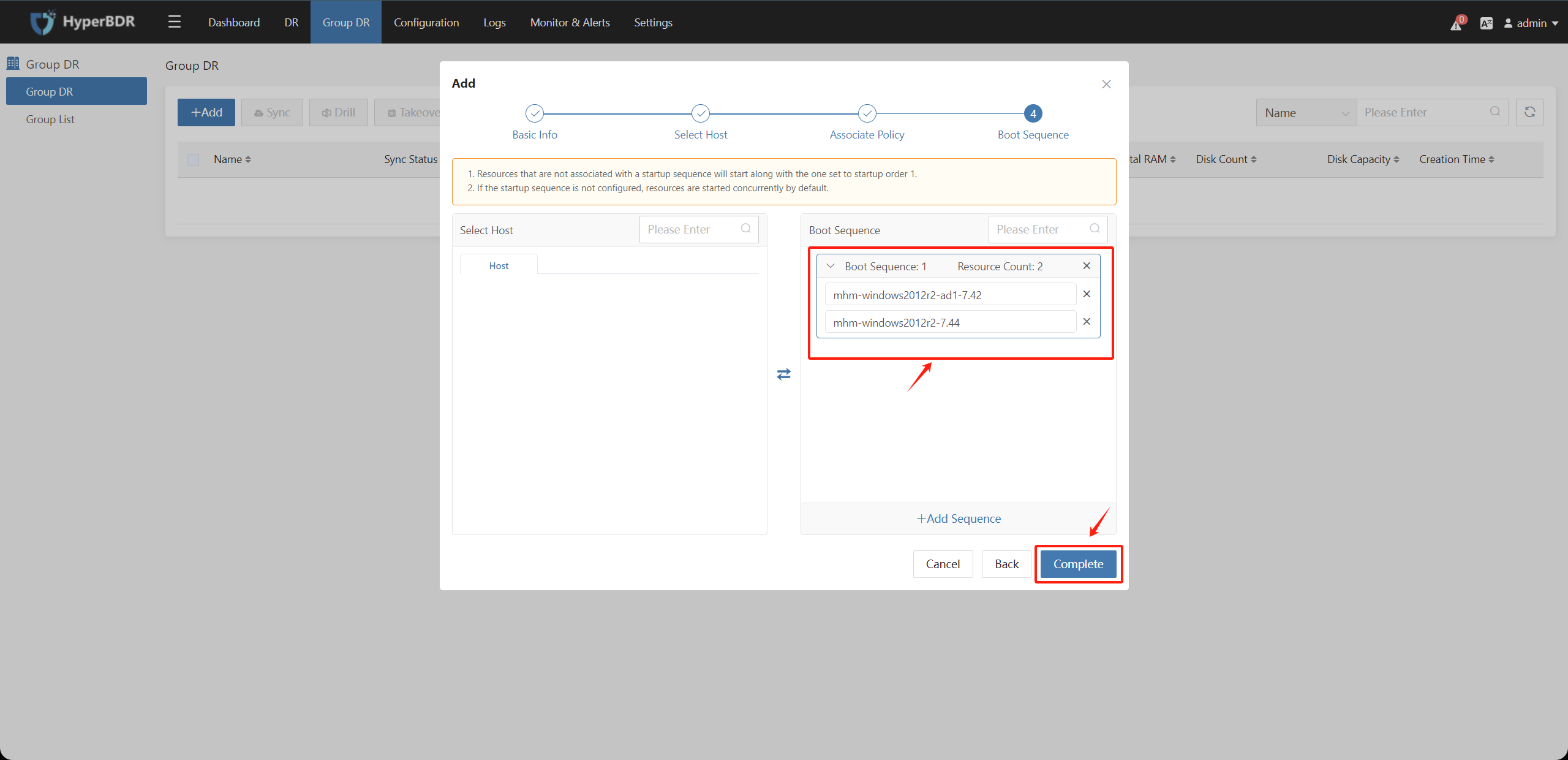Go to Select Host step circle
Image resolution: width=1568 pixels, height=760 pixels.
click(x=701, y=113)
